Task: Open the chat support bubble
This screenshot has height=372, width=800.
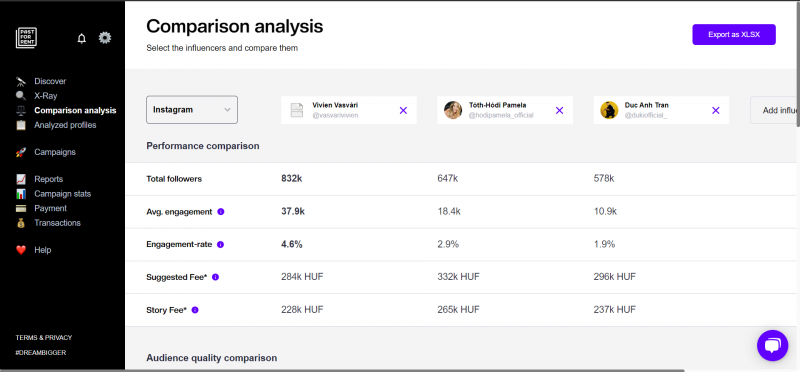Action: (x=772, y=345)
